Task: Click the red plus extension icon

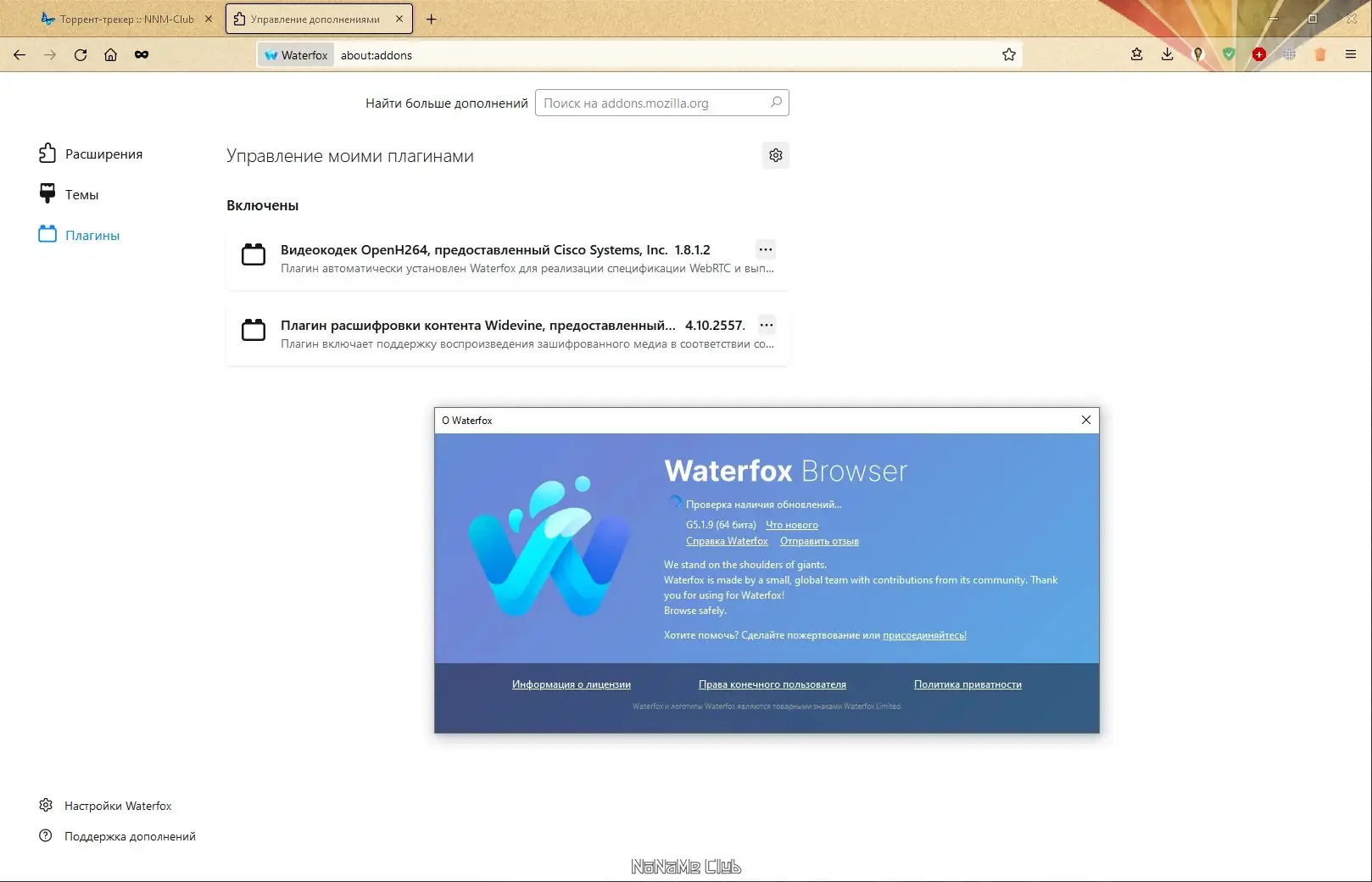Action: click(1259, 54)
